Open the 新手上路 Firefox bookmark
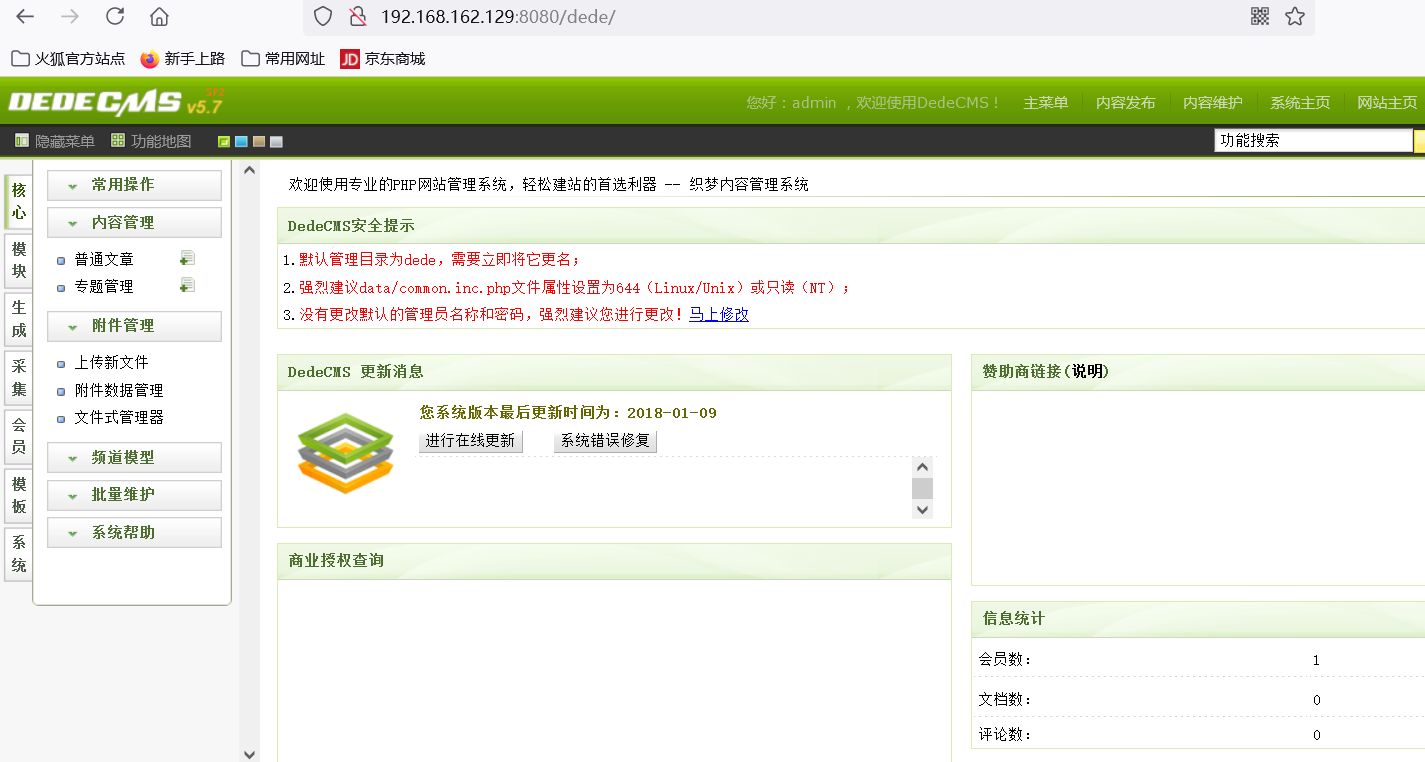 click(183, 59)
